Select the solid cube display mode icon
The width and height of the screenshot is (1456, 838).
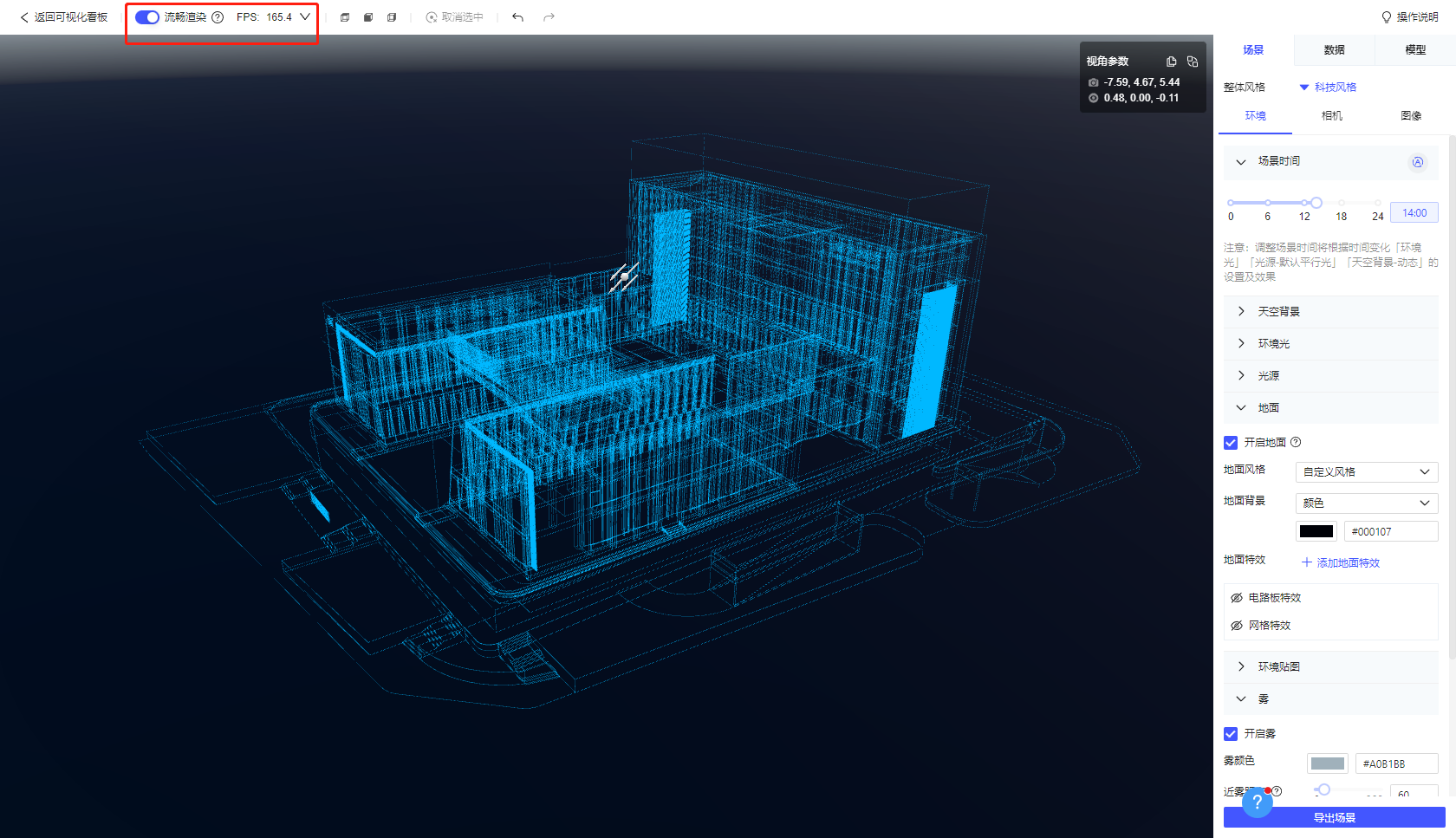click(x=368, y=17)
